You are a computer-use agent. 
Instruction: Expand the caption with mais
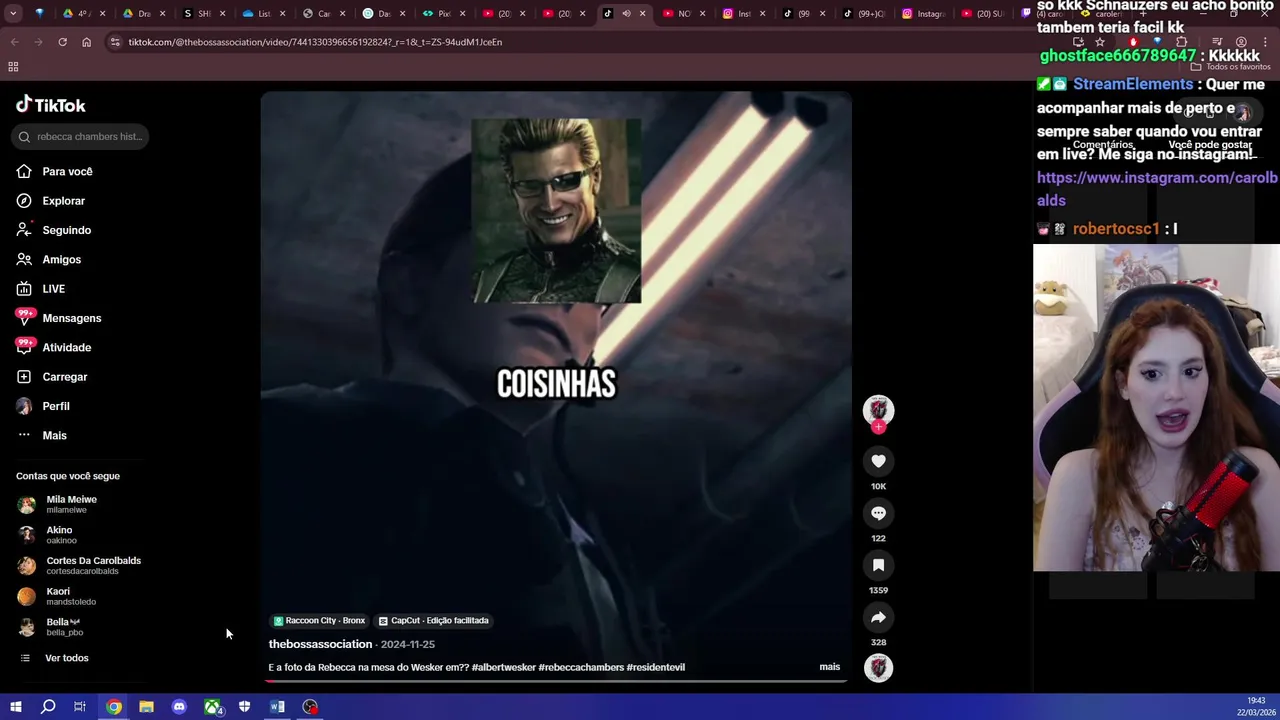click(x=830, y=667)
